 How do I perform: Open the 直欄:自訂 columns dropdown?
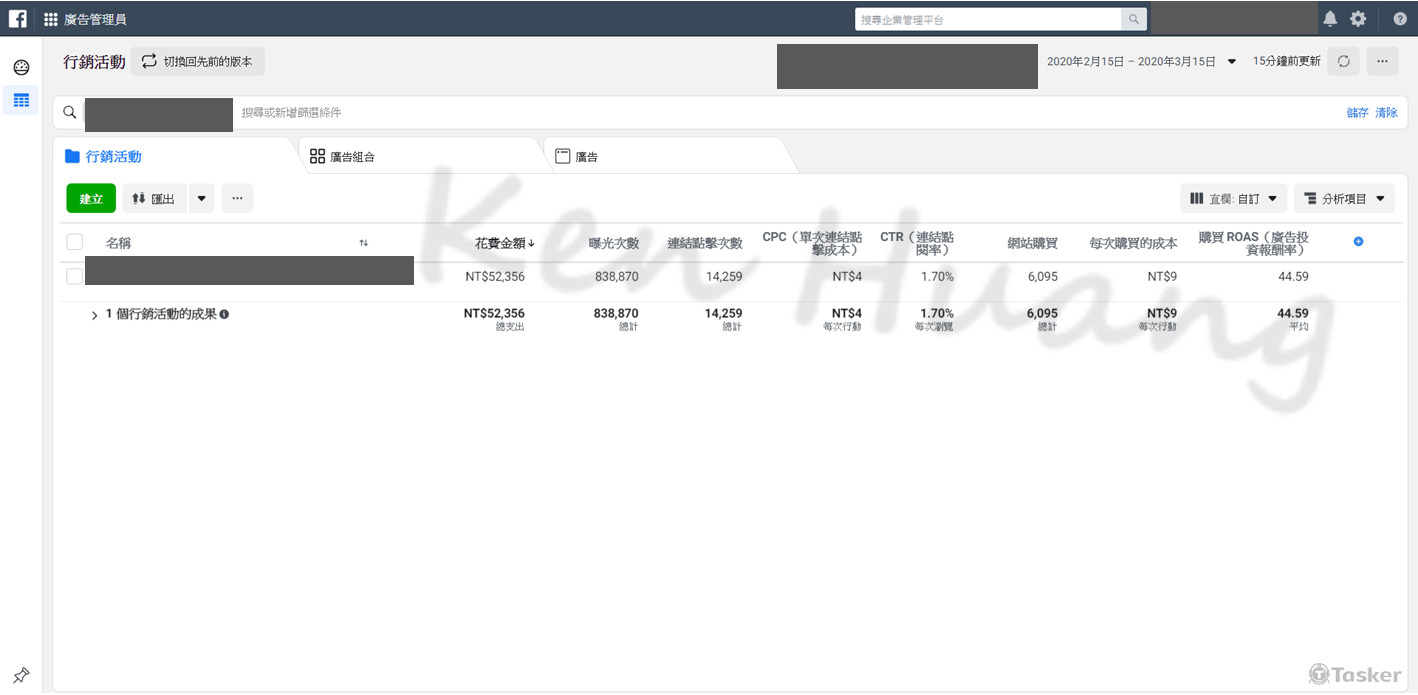(x=1233, y=198)
